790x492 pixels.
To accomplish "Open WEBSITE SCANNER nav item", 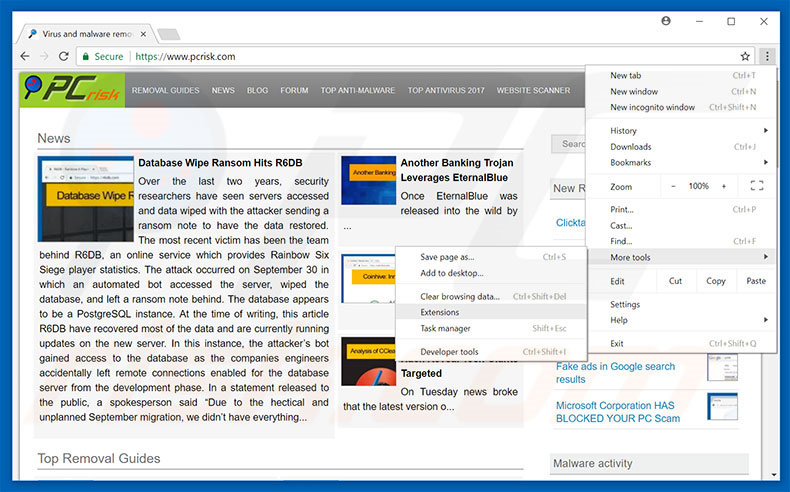I will (534, 90).
